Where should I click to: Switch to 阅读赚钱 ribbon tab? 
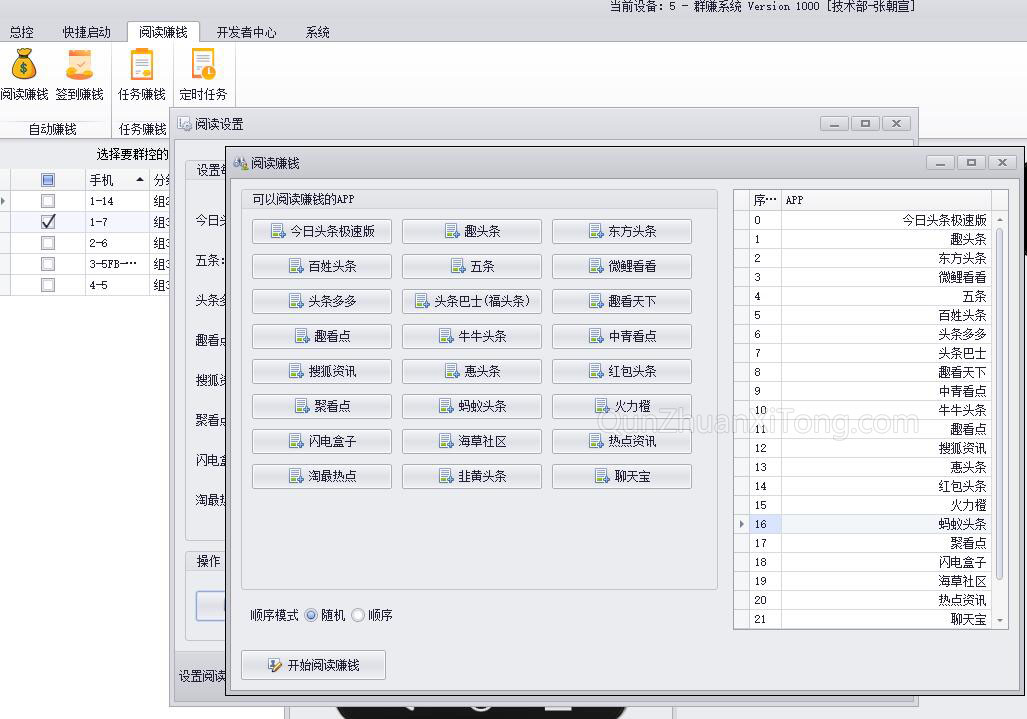point(163,32)
